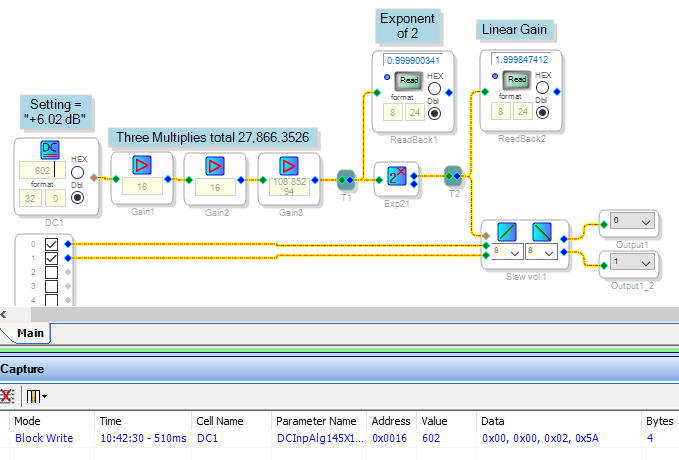
Task: Uncheck input channel 0 checkbox
Action: [x=52, y=244]
